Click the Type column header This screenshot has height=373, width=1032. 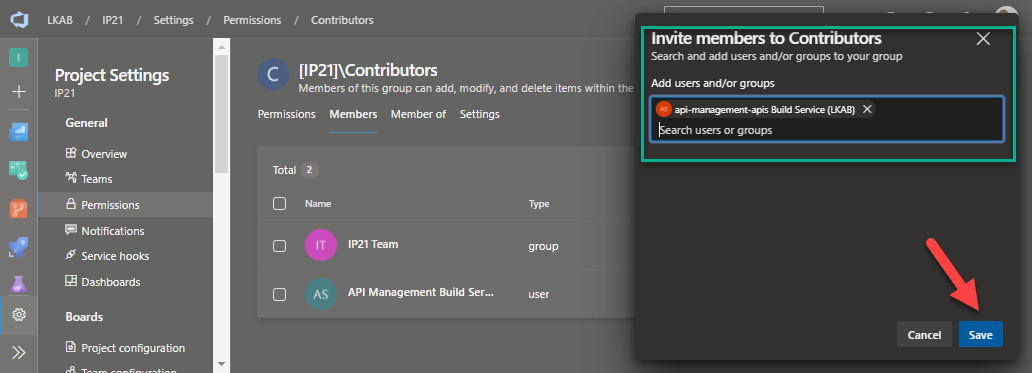click(539, 204)
